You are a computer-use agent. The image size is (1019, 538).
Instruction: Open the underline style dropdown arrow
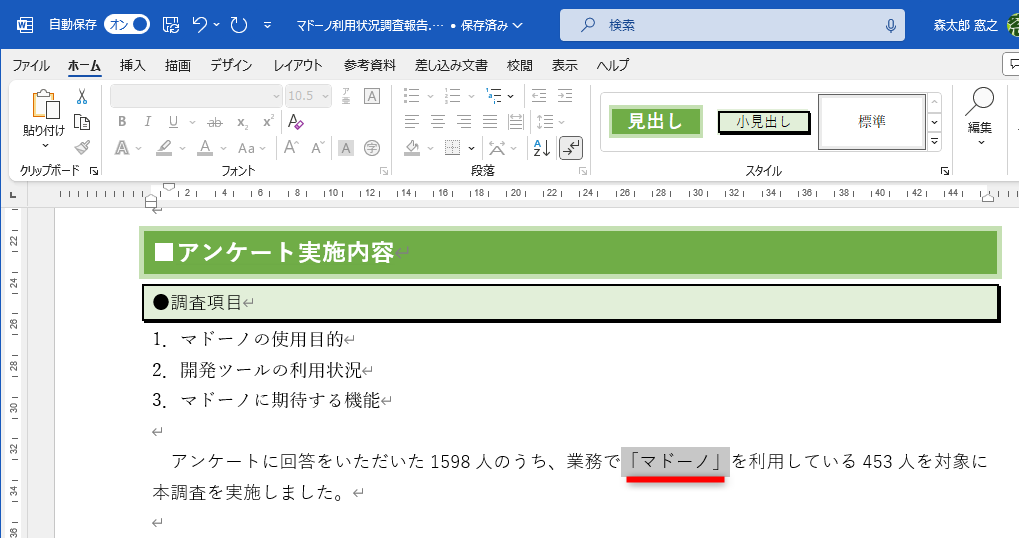coord(192,122)
